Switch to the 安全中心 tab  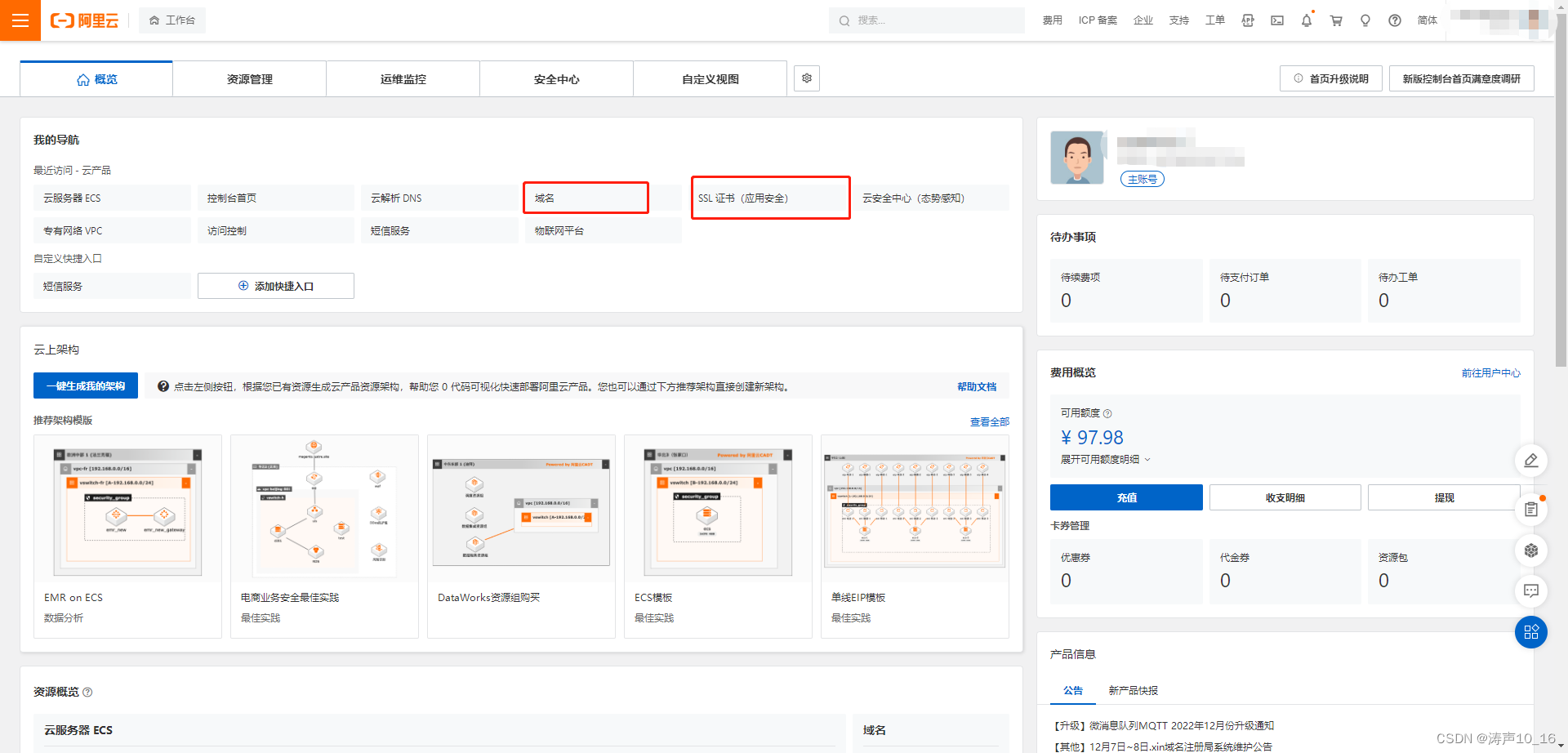557,79
